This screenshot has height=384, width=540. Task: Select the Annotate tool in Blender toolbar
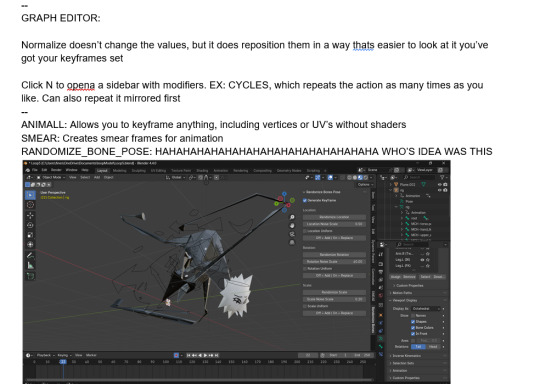[x=30, y=256]
